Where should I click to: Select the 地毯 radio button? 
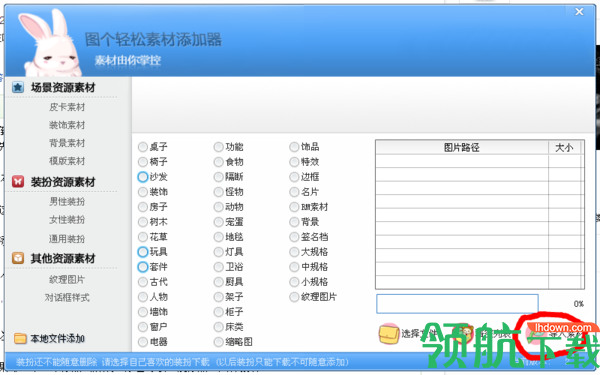(218, 237)
